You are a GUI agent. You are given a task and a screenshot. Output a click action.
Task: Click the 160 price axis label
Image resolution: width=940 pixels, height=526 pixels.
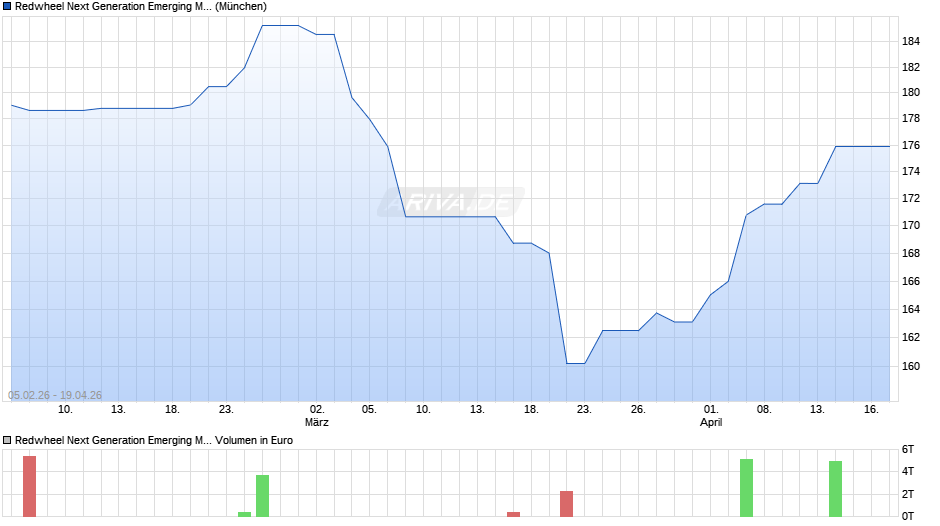[x=911, y=366]
